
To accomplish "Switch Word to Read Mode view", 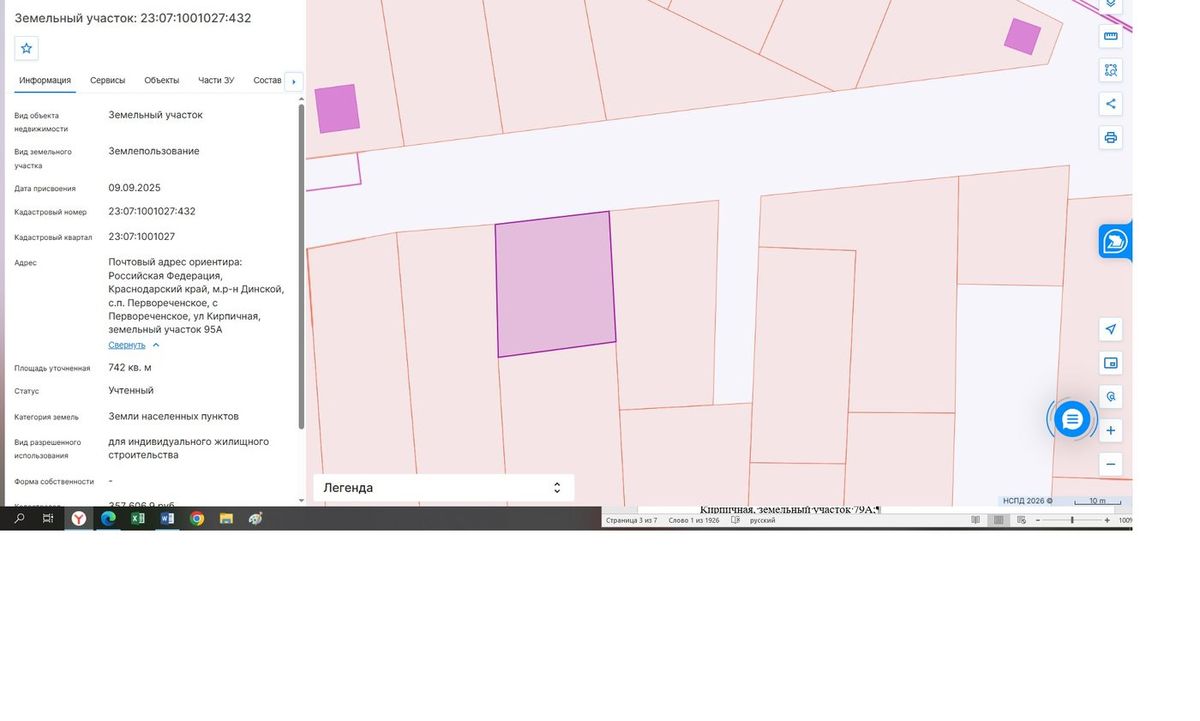I will pos(976,520).
